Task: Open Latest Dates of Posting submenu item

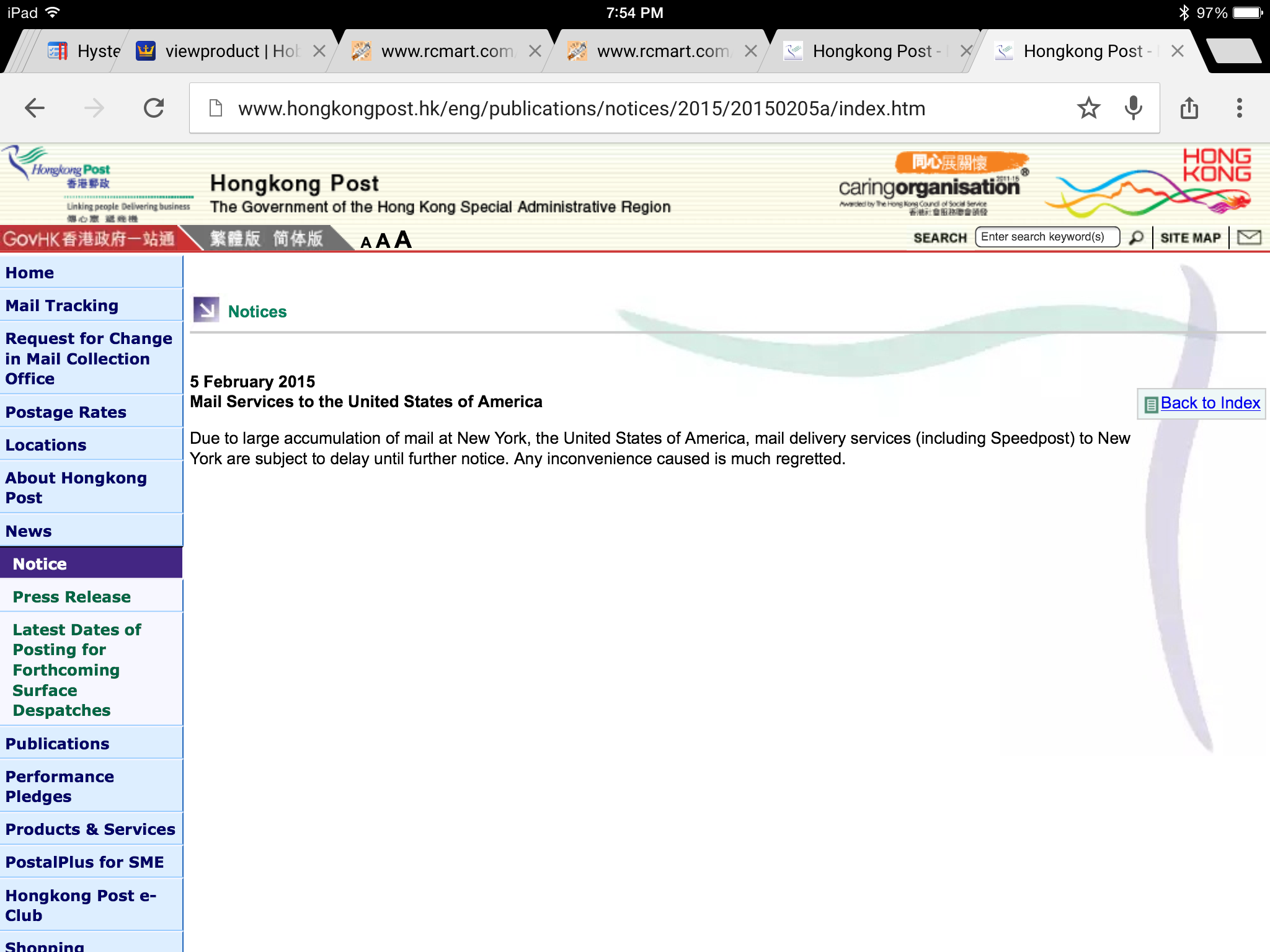Action: pyautogui.click(x=91, y=669)
